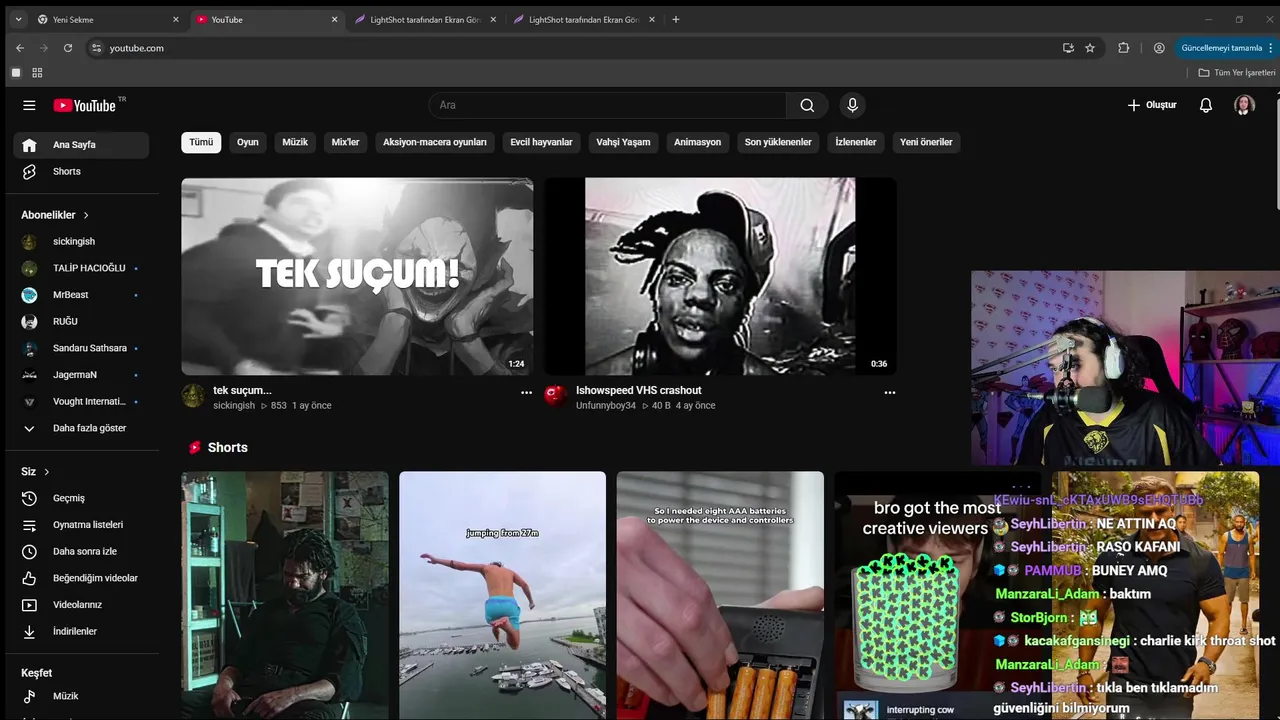Play the TEK SUÇUM video thumbnail

pyautogui.click(x=357, y=276)
